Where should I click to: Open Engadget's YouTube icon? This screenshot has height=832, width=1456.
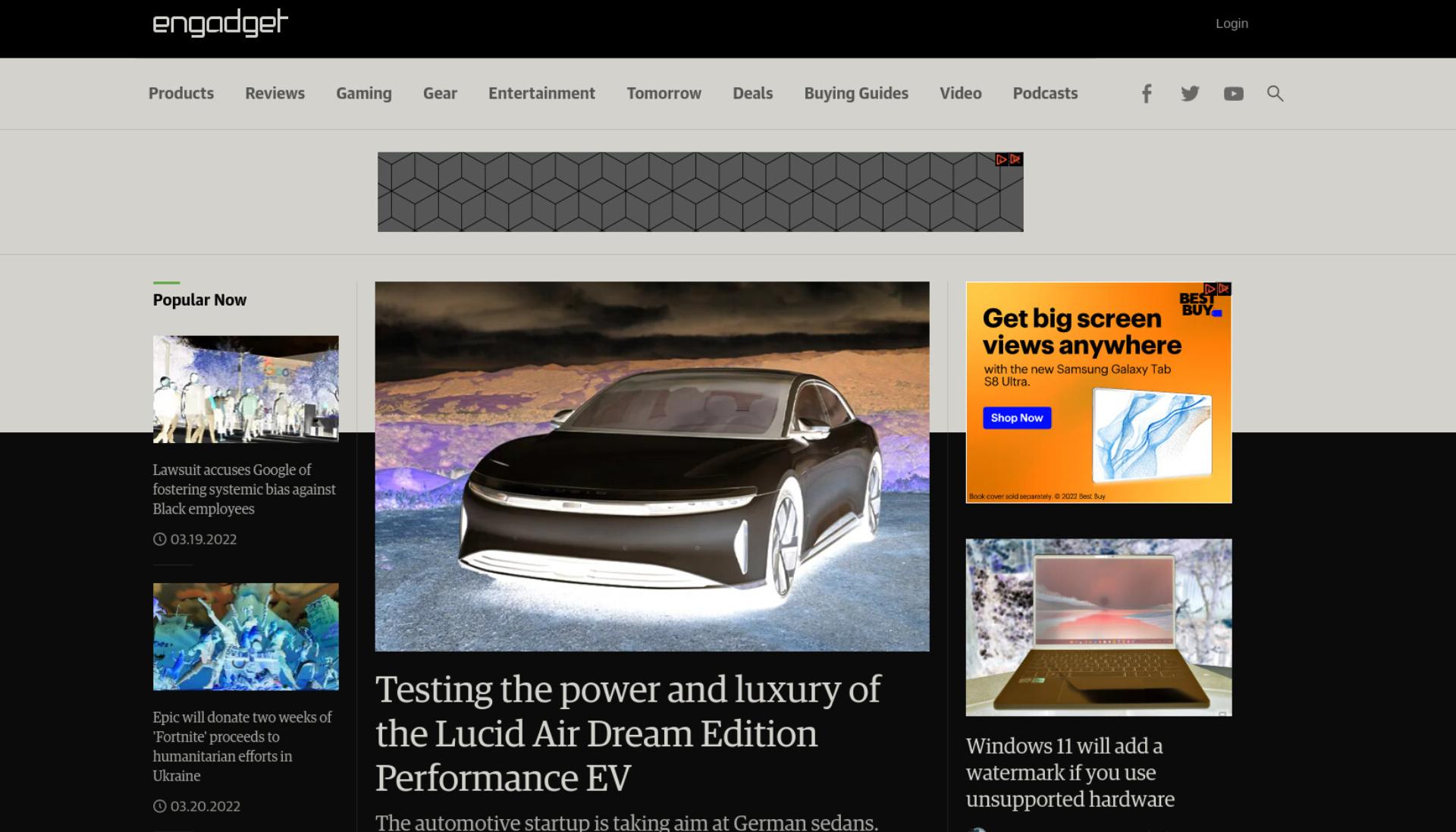1234,93
